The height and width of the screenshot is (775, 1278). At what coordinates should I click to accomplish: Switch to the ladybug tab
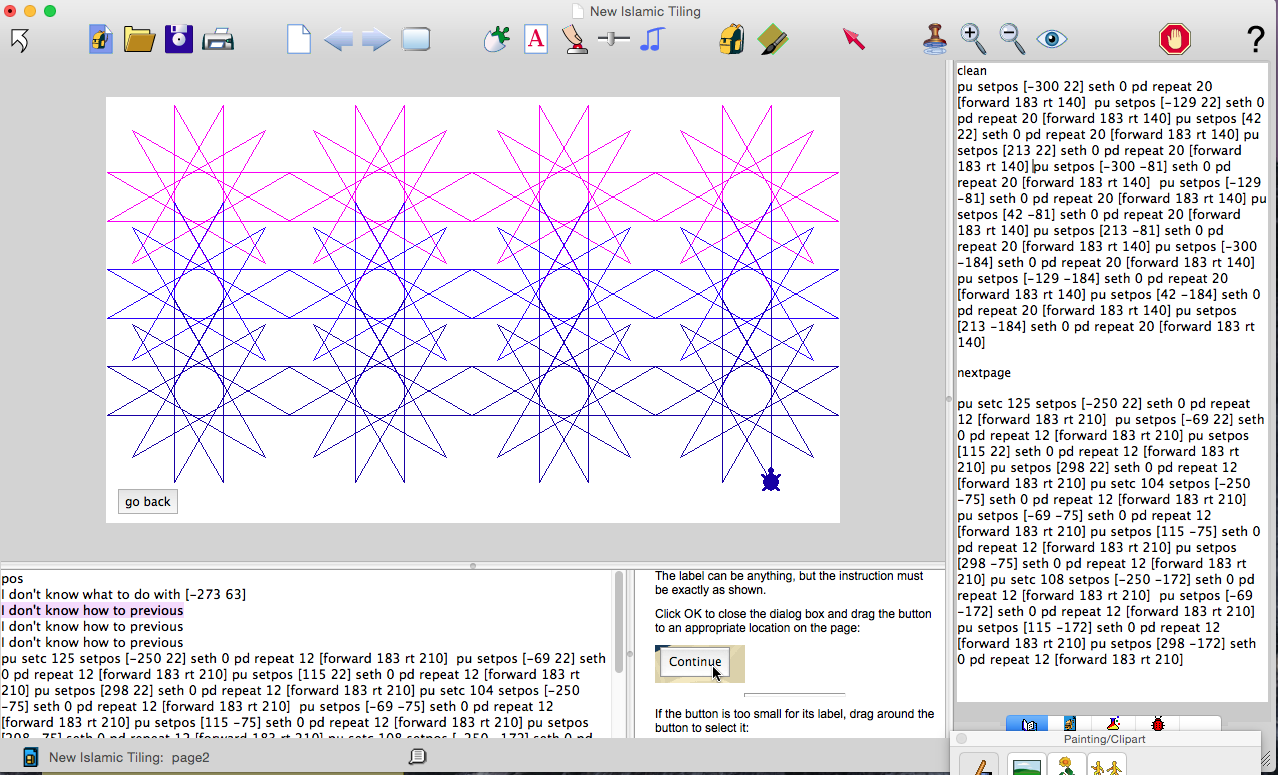(x=1158, y=724)
